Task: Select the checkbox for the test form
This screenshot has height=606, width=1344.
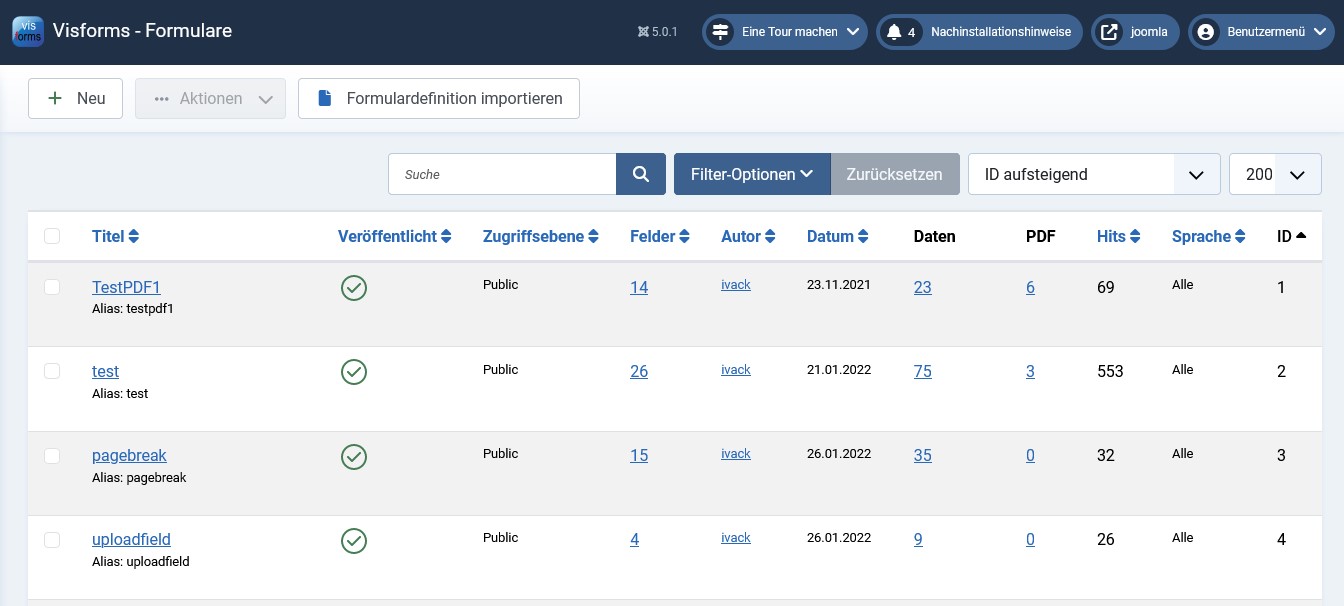Action: tap(52, 371)
